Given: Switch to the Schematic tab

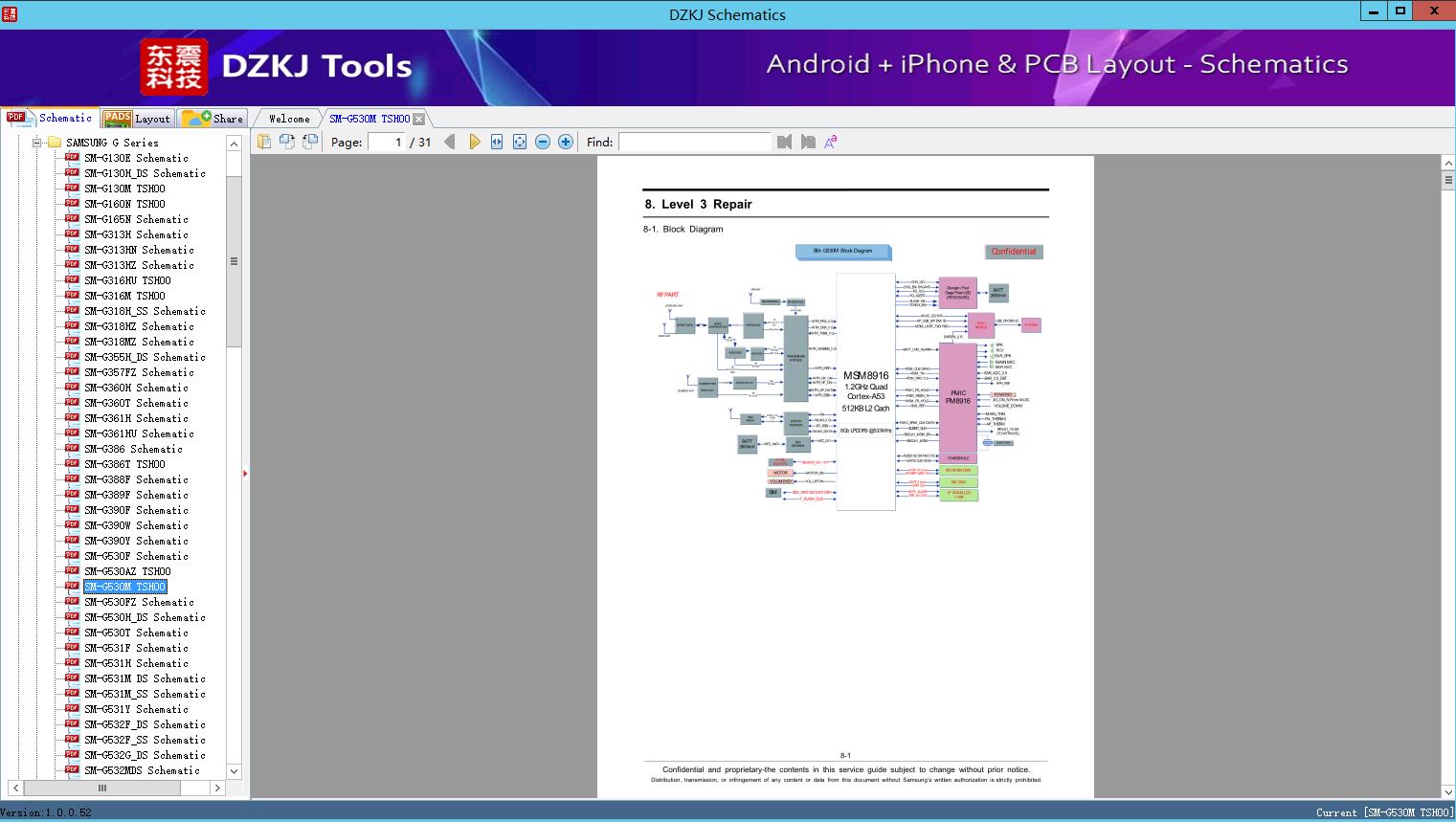Looking at the screenshot, I should pos(50,118).
